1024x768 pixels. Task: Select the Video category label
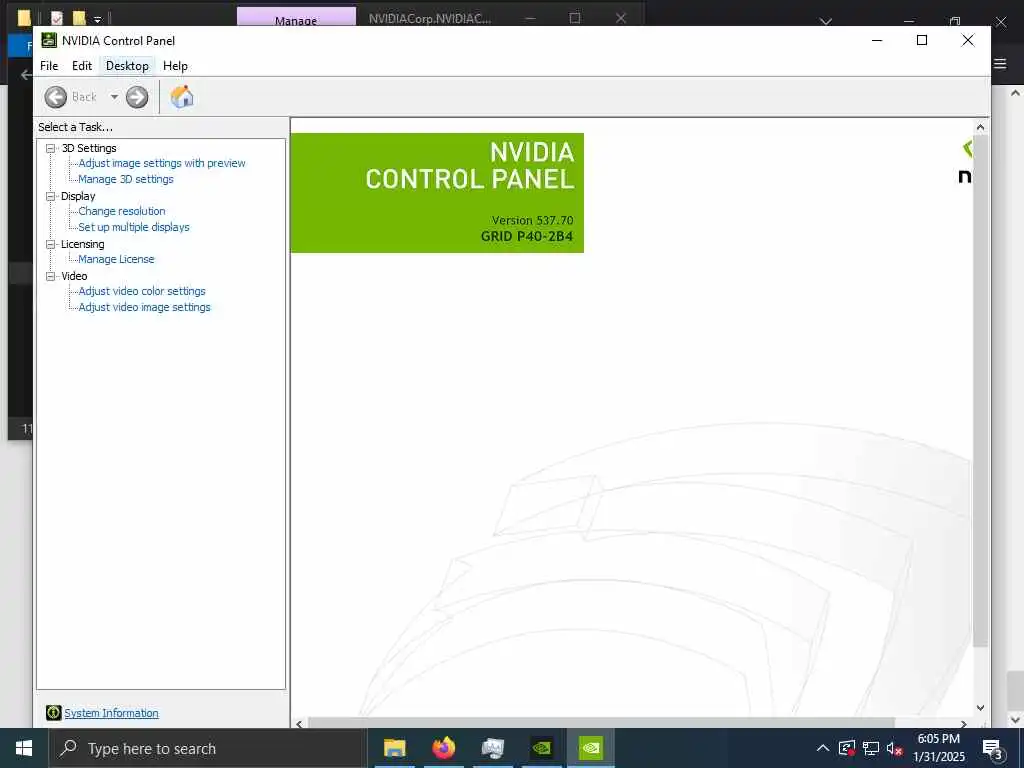tap(74, 276)
